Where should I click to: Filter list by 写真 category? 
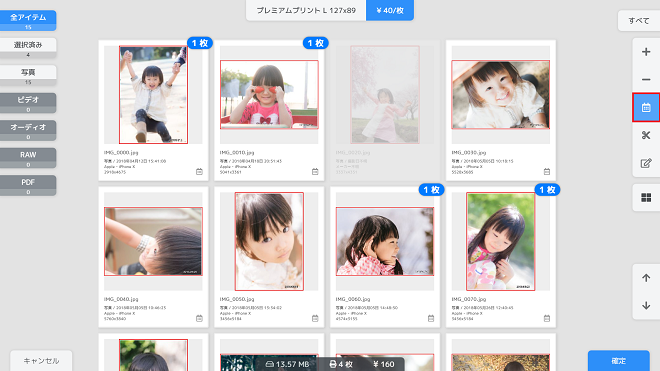point(28,75)
